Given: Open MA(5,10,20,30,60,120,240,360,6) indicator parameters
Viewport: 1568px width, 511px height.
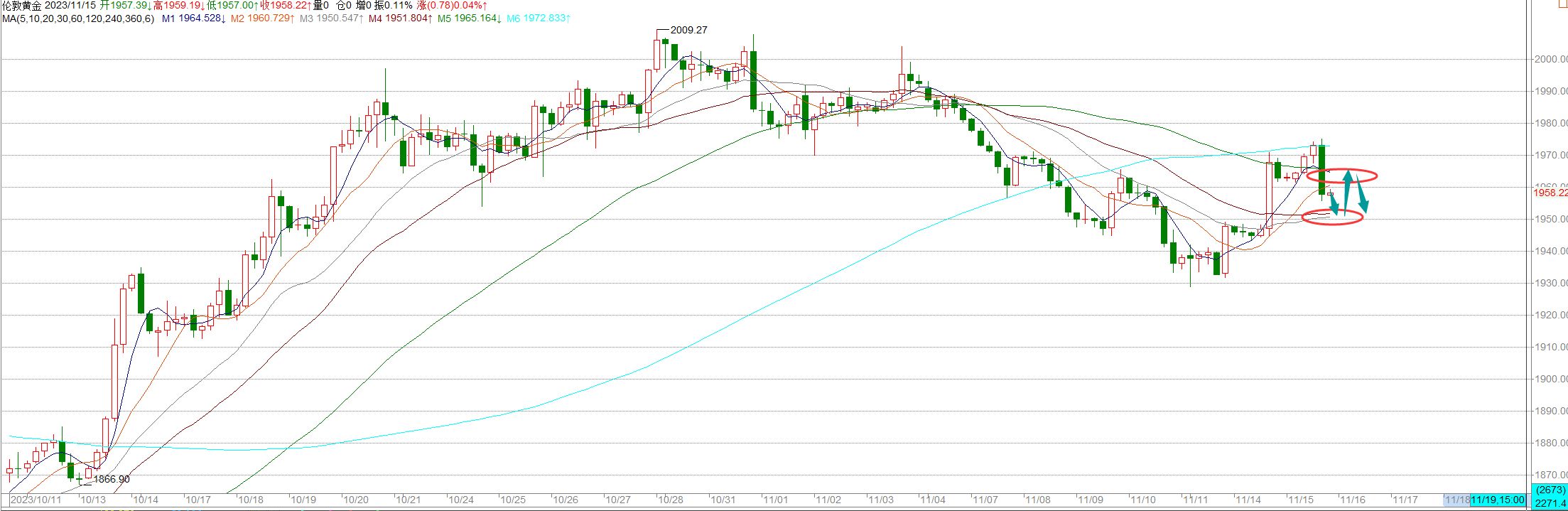Looking at the screenshot, I should pyautogui.click(x=78, y=18).
